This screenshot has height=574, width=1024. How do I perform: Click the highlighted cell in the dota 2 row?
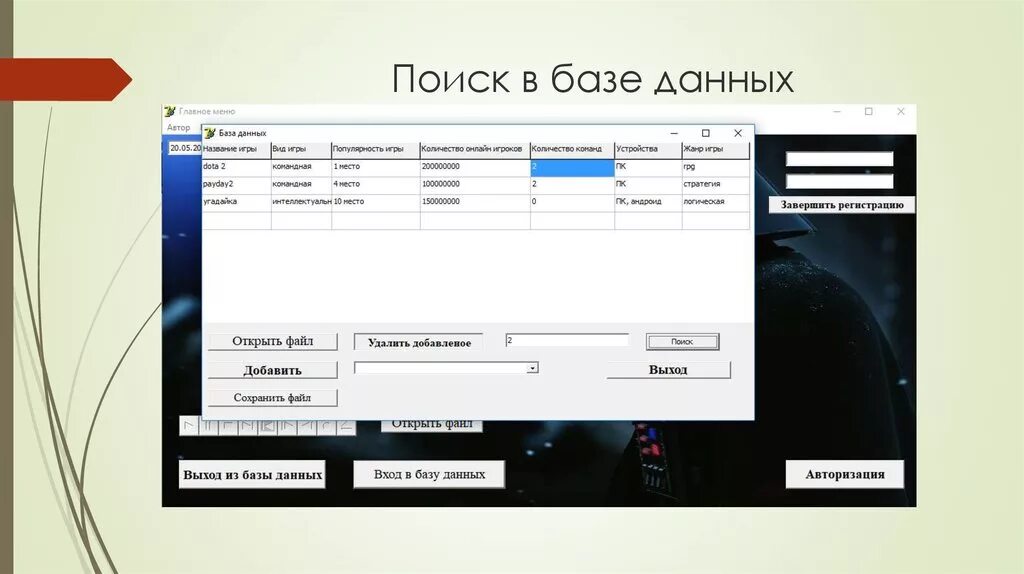tap(572, 167)
